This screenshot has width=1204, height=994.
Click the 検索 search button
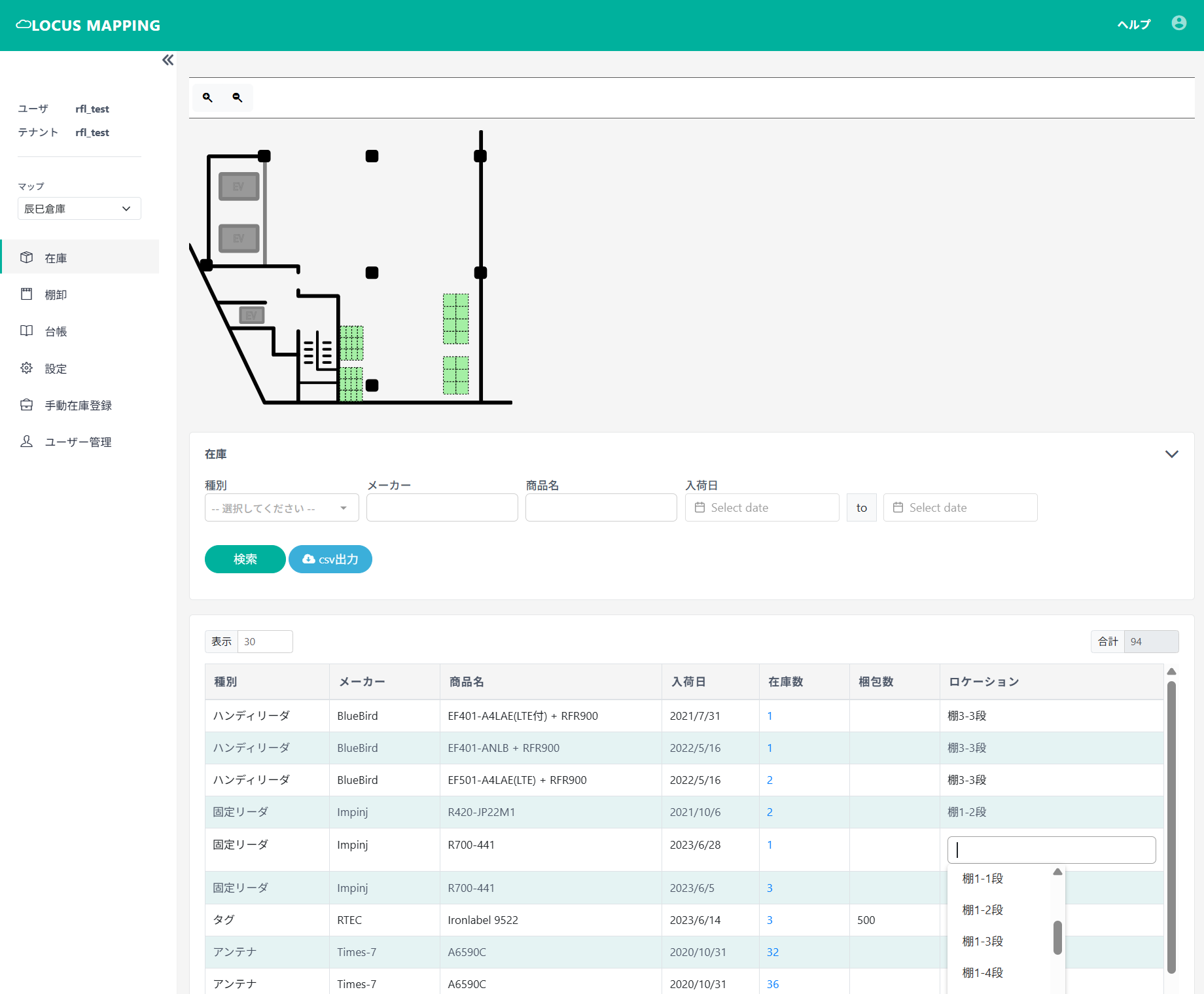pos(245,559)
